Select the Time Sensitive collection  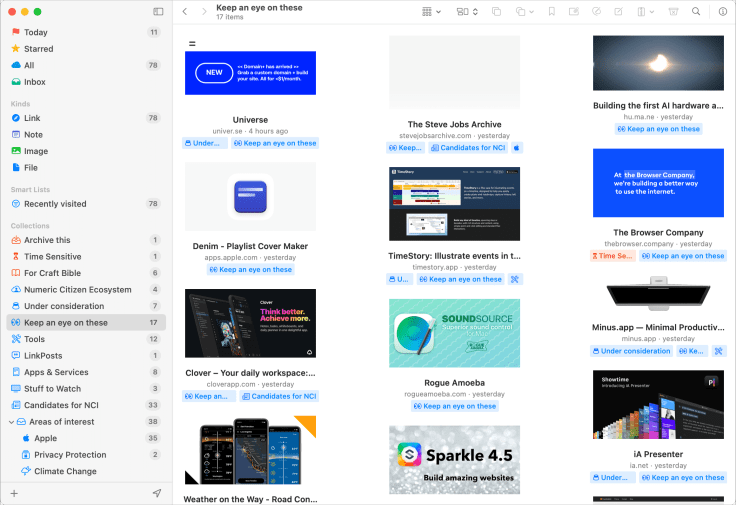[86, 256]
